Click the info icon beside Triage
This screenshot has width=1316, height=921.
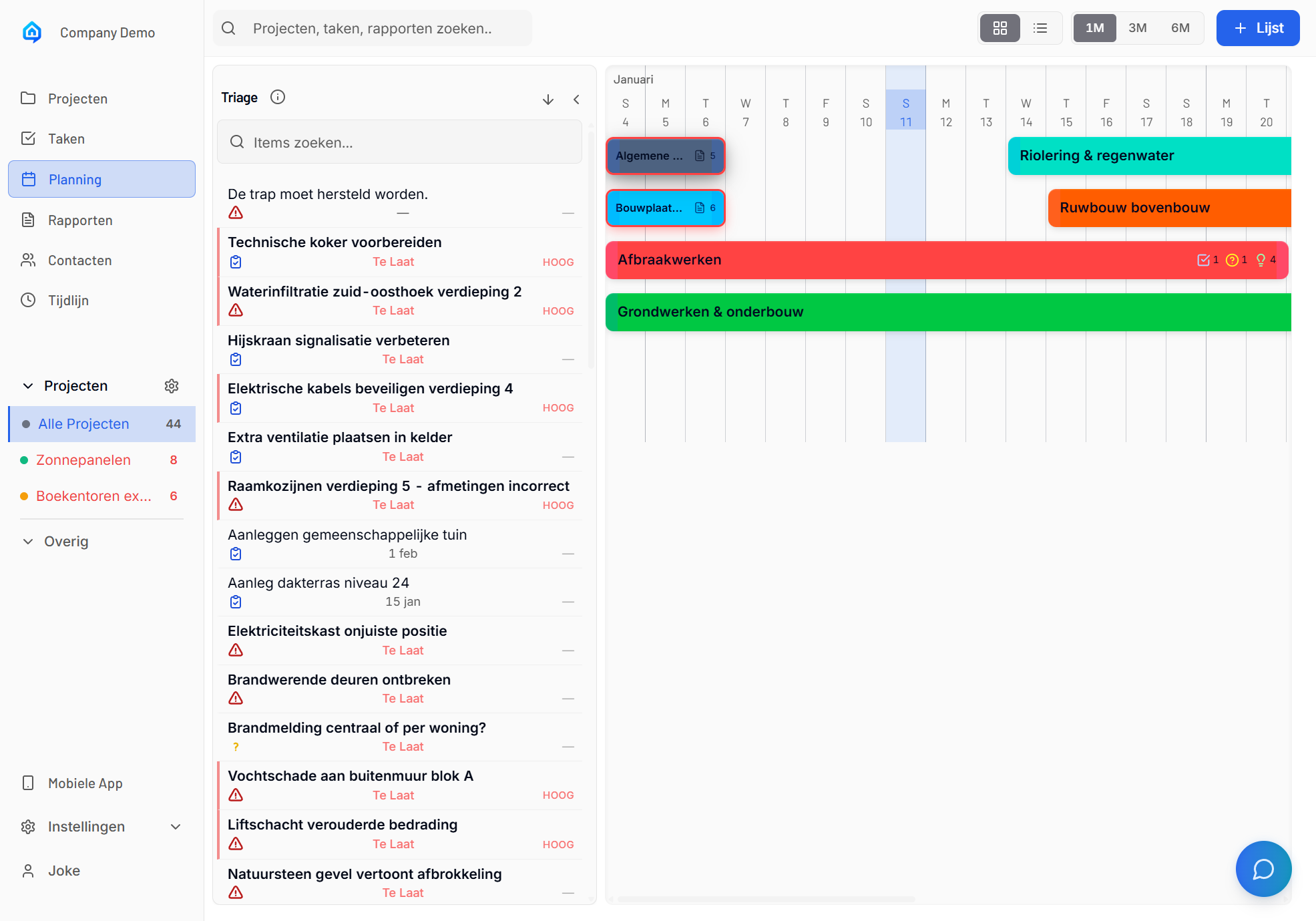point(278,97)
